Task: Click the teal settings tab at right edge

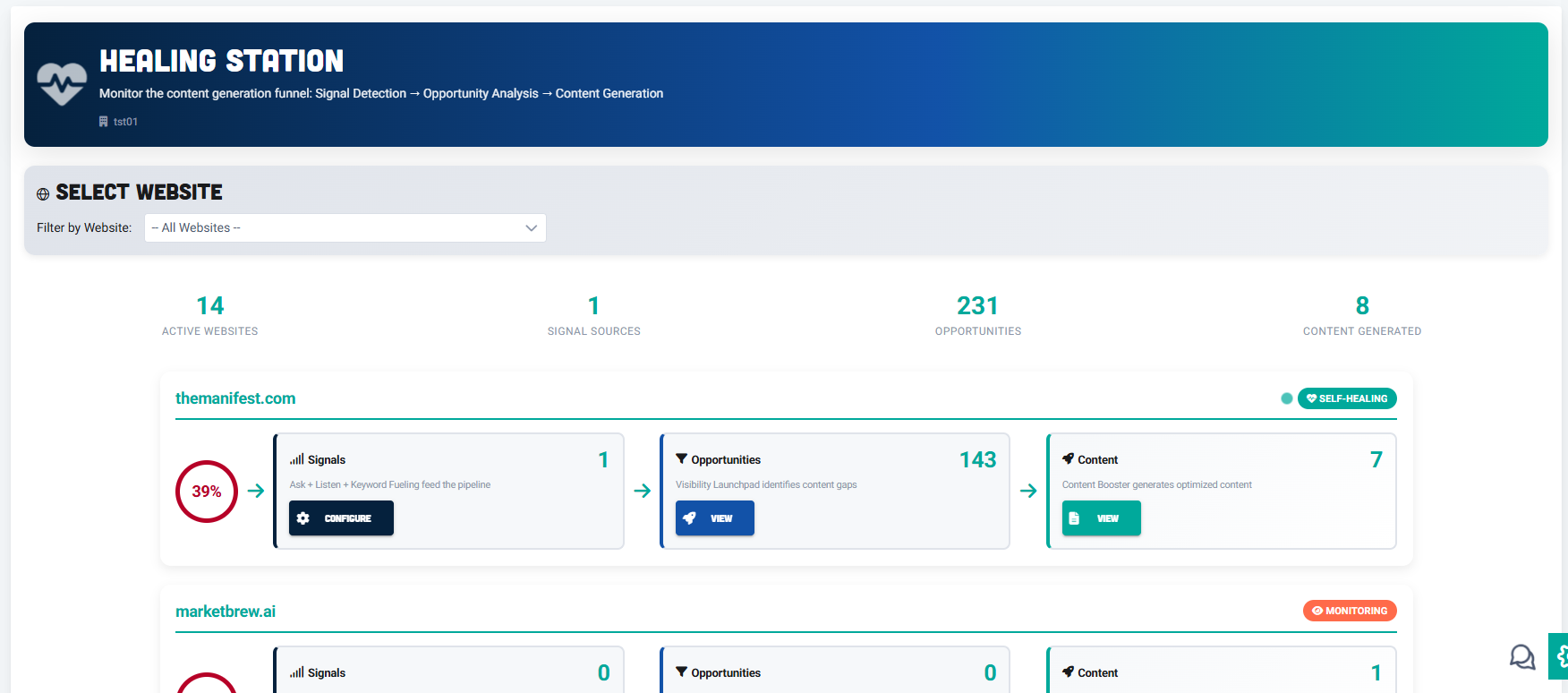Action: coord(1559,656)
